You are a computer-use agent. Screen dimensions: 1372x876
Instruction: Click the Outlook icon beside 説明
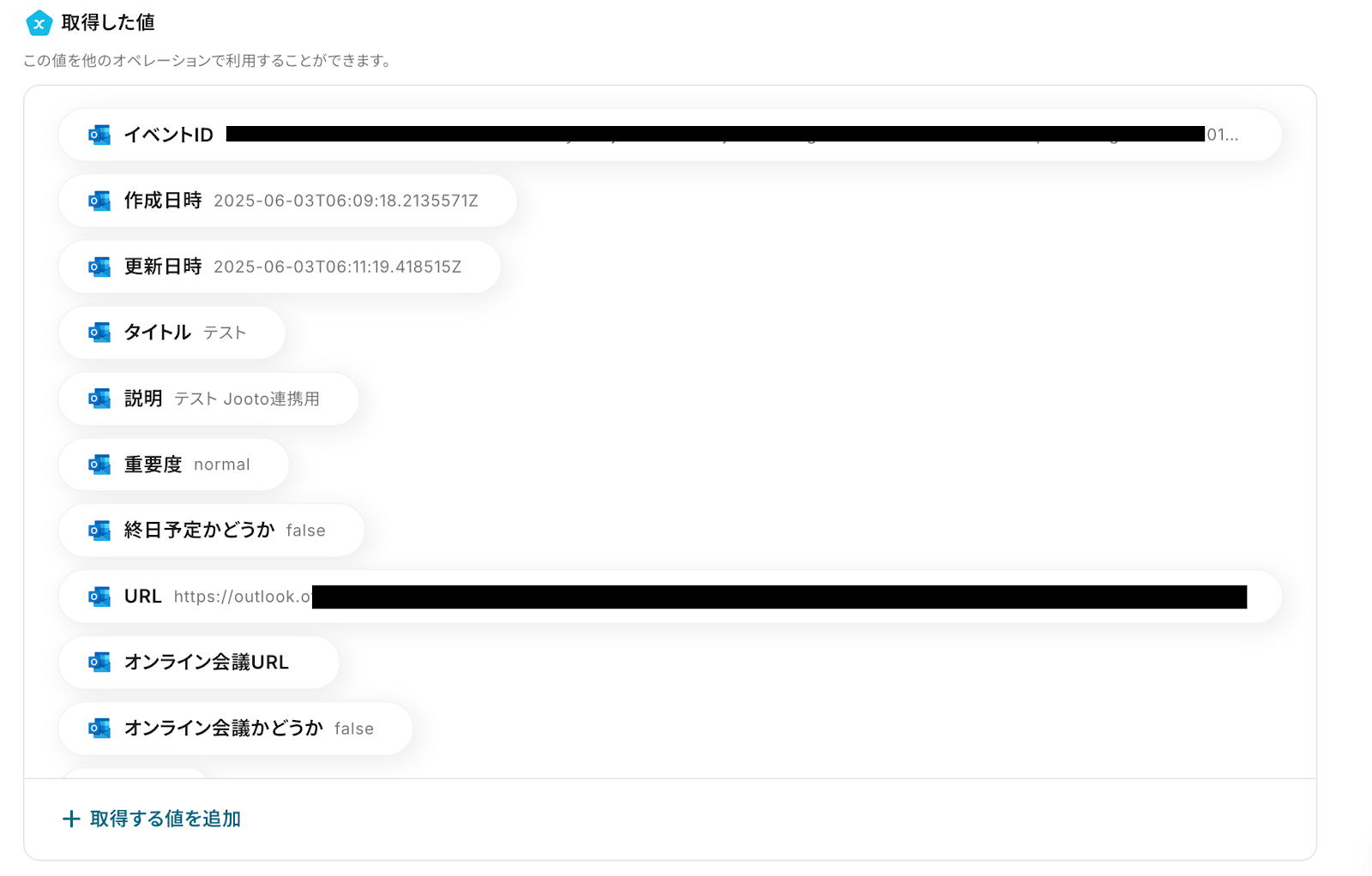[99, 399]
